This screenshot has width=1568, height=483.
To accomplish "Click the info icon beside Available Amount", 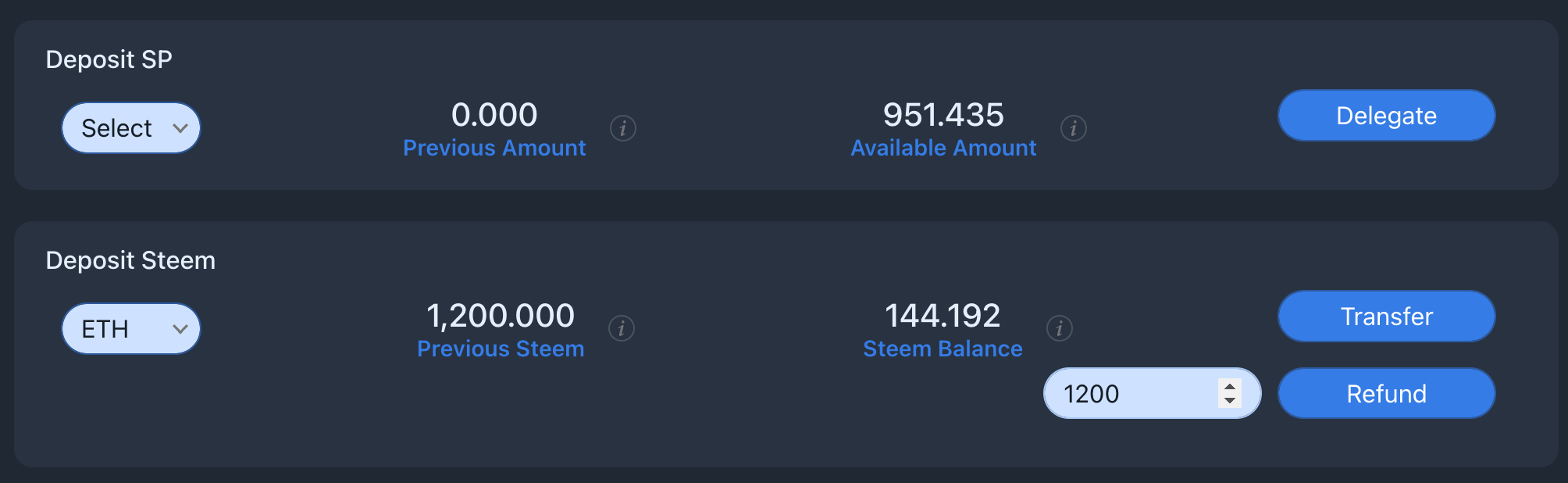I will coord(1074,128).
